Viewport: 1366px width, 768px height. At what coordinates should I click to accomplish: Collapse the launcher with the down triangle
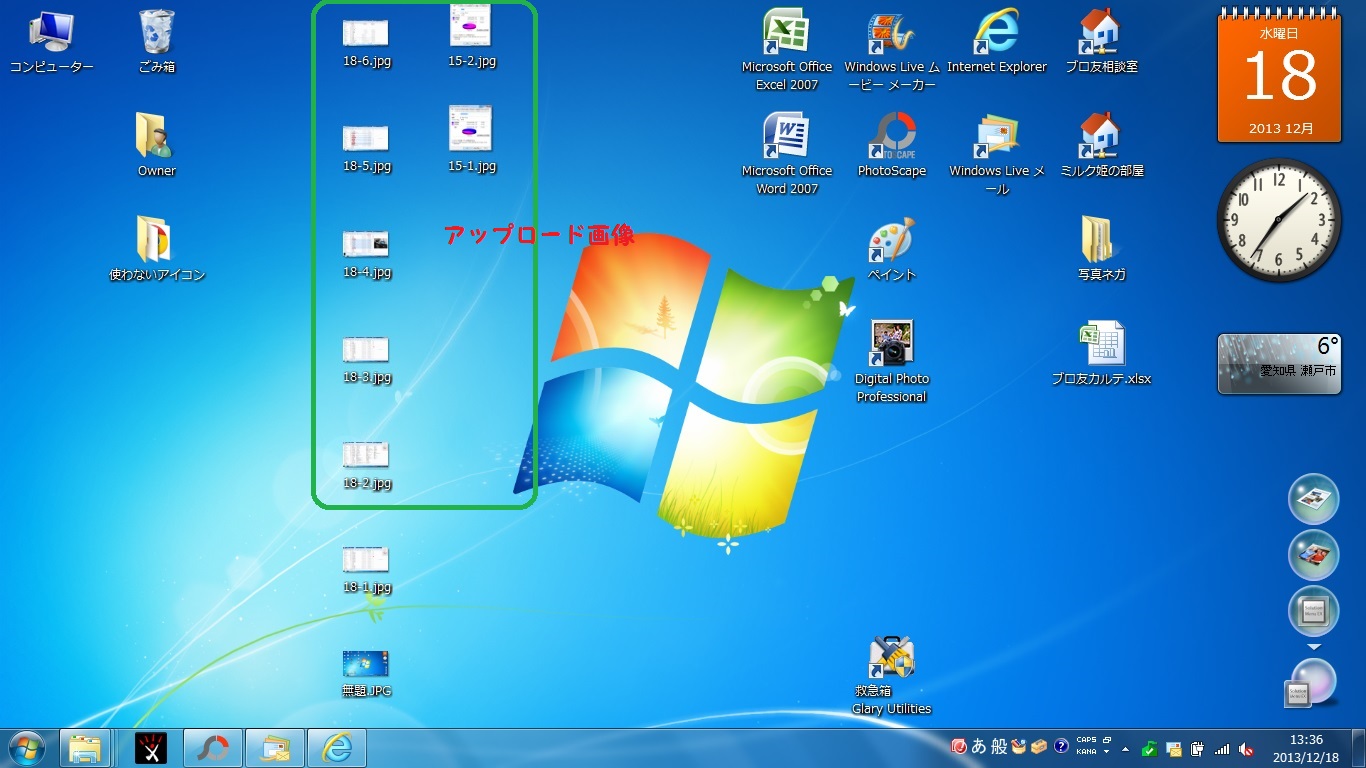[1314, 647]
